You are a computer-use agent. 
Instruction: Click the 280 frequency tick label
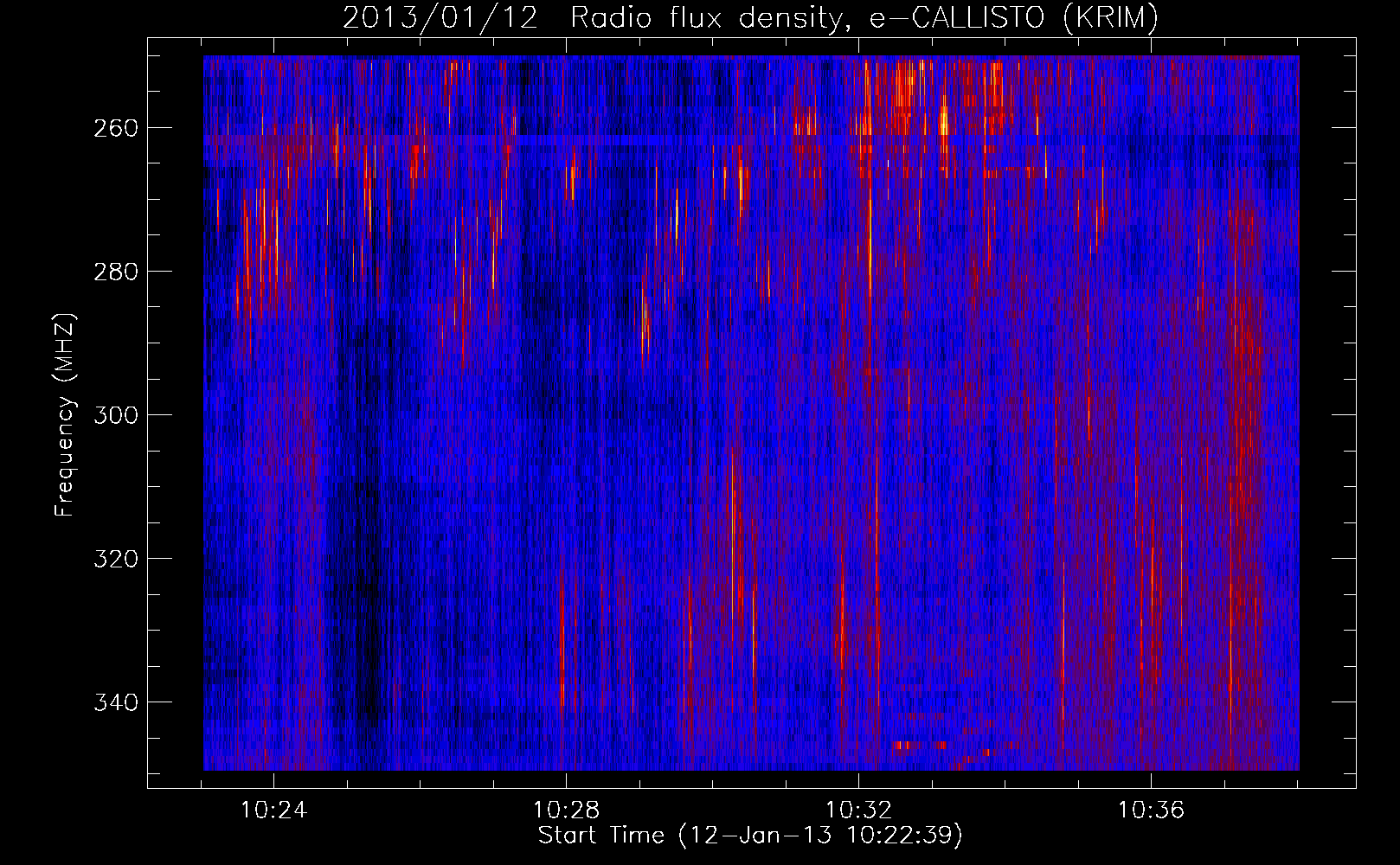coord(115,272)
